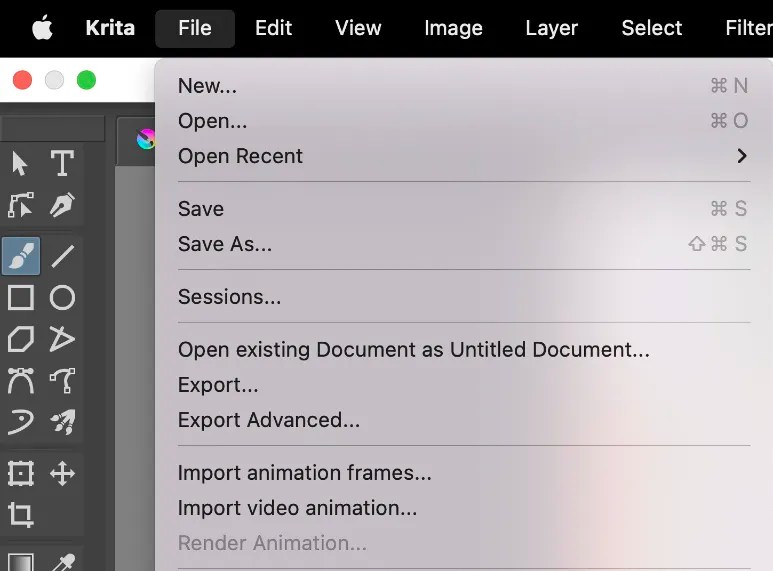Viewport: 773px width, 571px height.
Task: Select the Color Sampler eyedropper tool
Action: pos(62,562)
